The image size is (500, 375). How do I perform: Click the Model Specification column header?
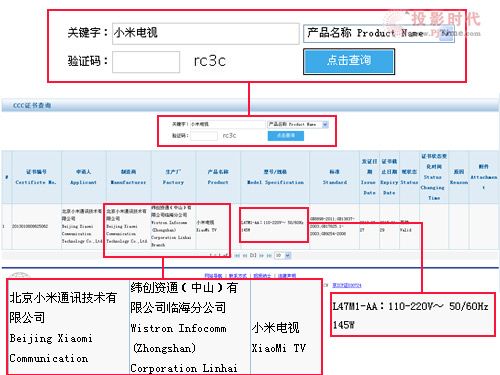point(275,177)
